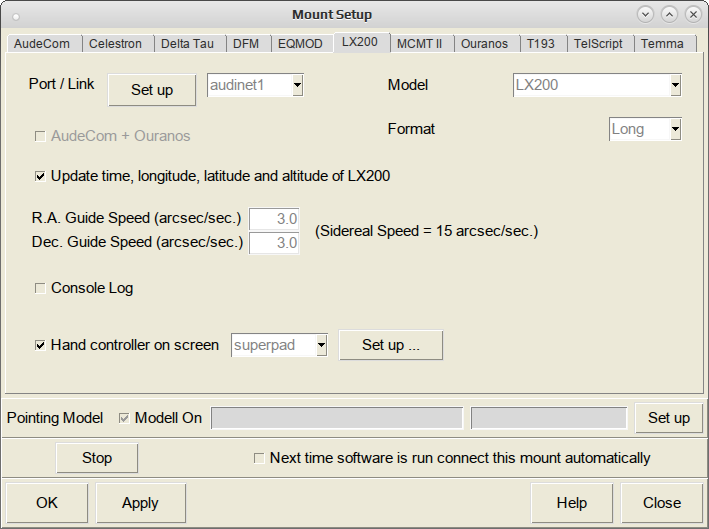Viewport: 709px width, 529px height.
Task: Click the window menu dot icon
Action: (16, 17)
